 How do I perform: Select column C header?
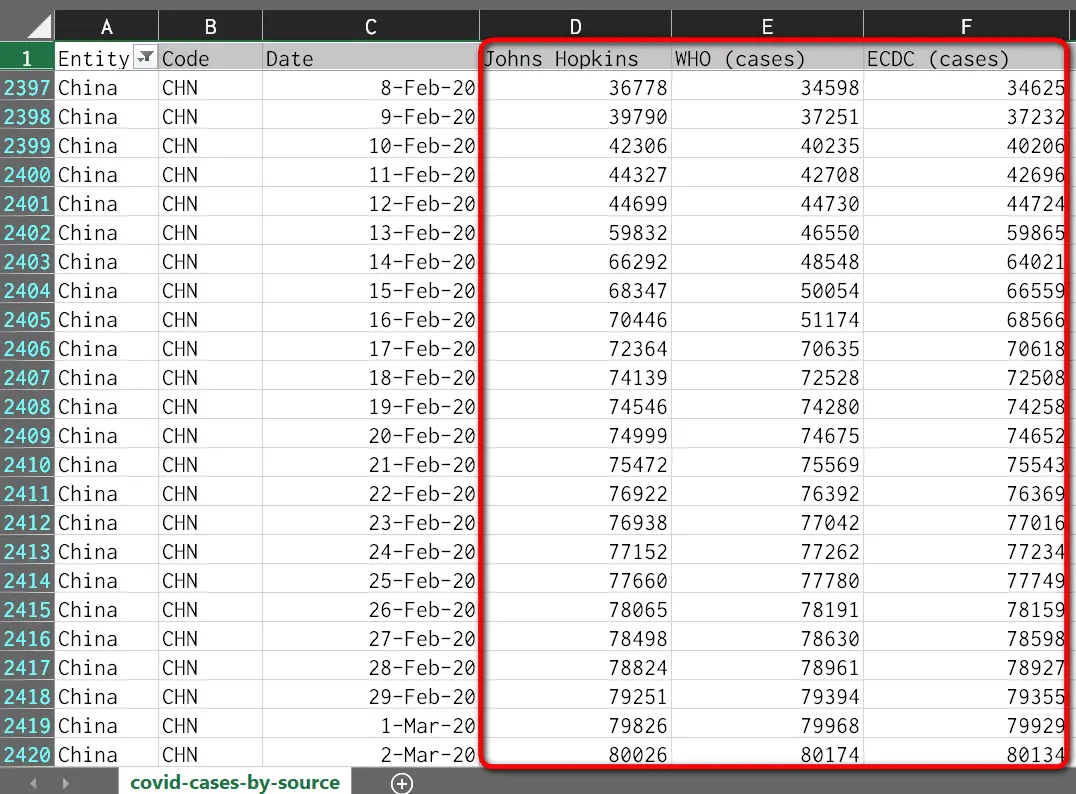point(371,26)
